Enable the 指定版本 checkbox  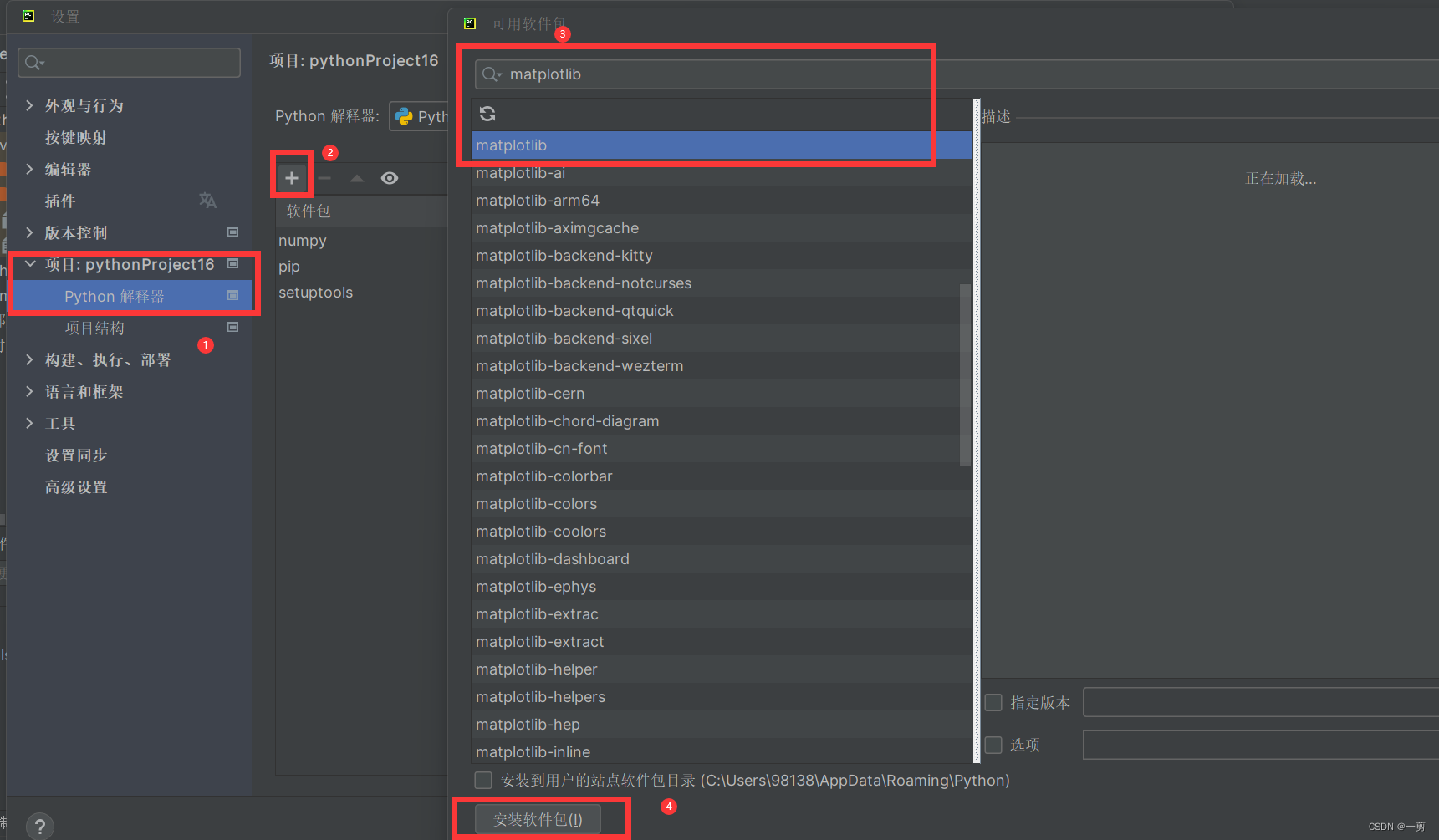coord(993,702)
